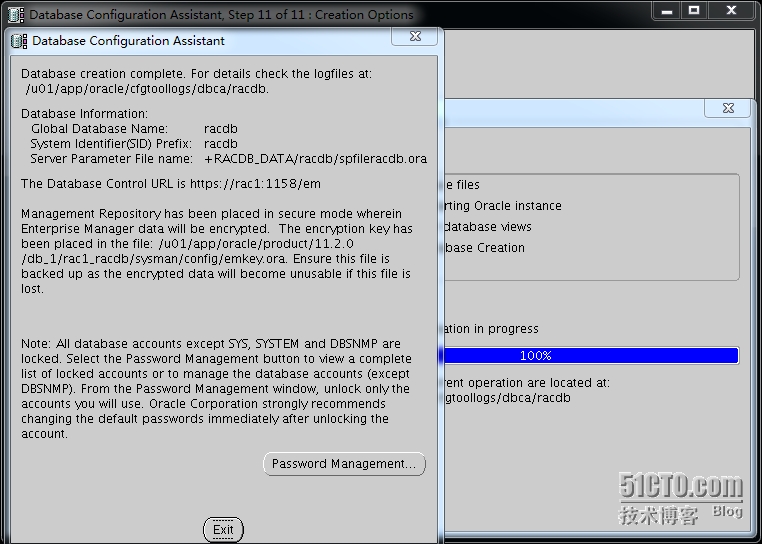Click the 'Note: All database accounts' paragraph
Screen dimensions: 762x544
216,388
